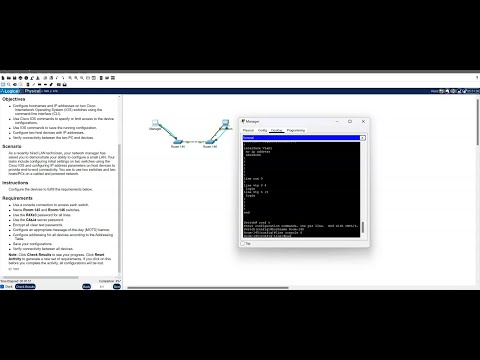Switch to Physical workspace view

pyautogui.click(x=32, y=91)
